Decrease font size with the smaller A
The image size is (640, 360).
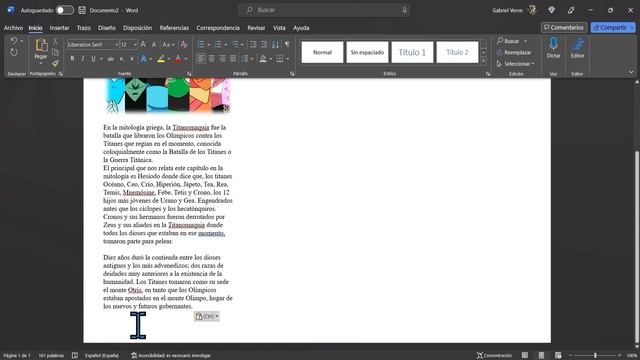(154, 44)
